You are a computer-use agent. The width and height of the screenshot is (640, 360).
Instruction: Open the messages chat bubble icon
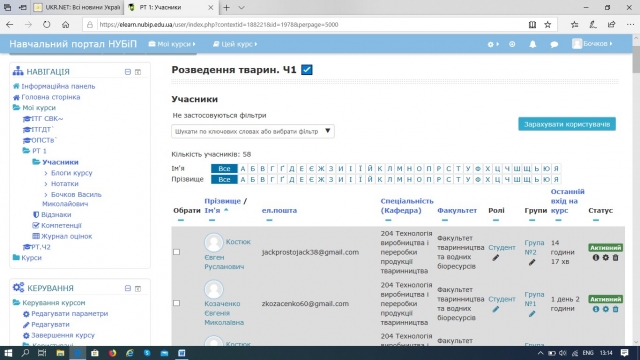[x=554, y=44]
